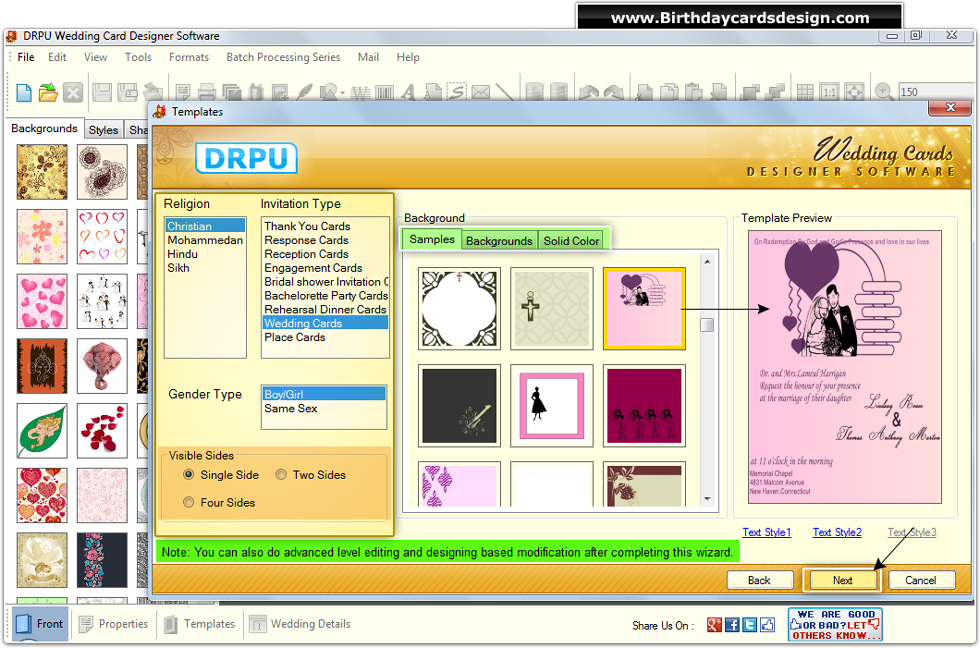980x648 pixels.
Task: Click the zoom value field showing 150
Action: tap(936, 92)
